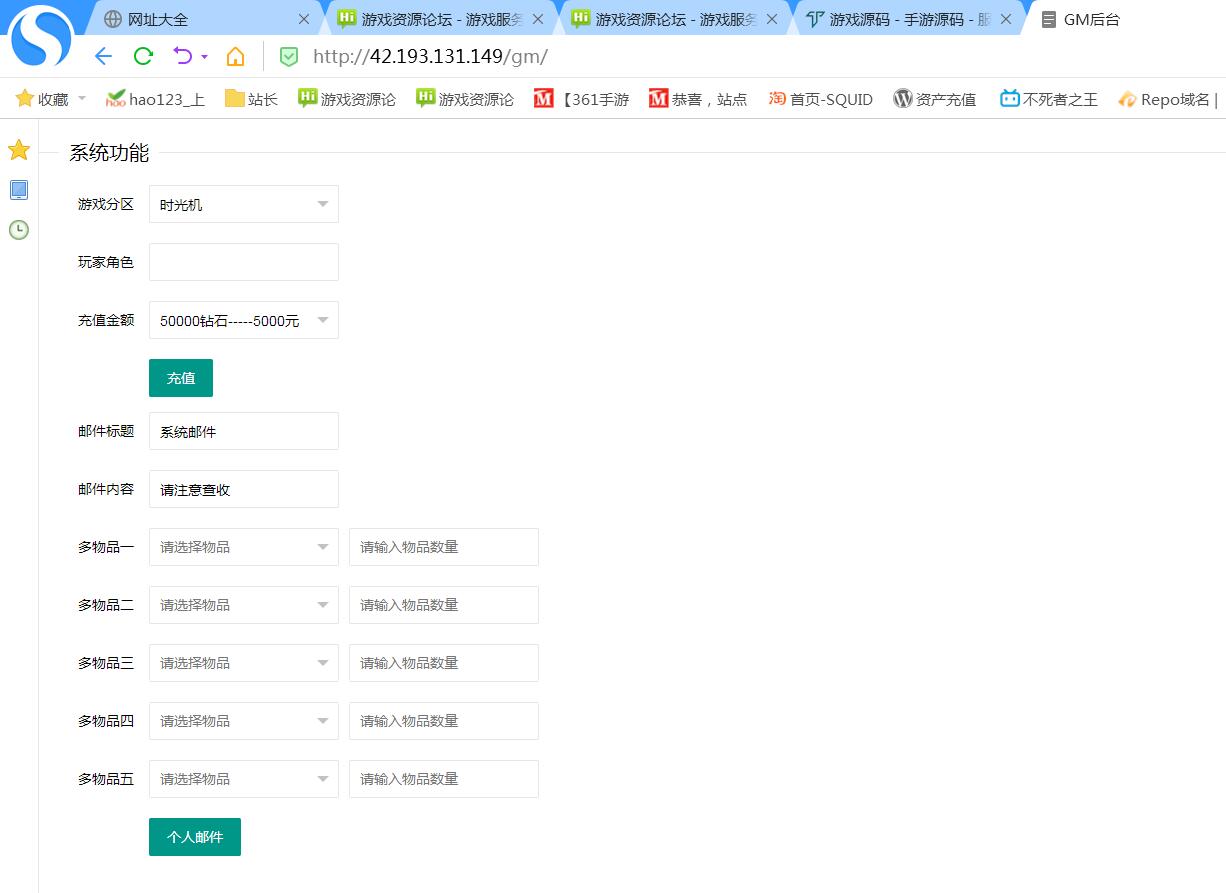Click the green refresh page icon
This screenshot has width=1226, height=893.
[x=143, y=56]
